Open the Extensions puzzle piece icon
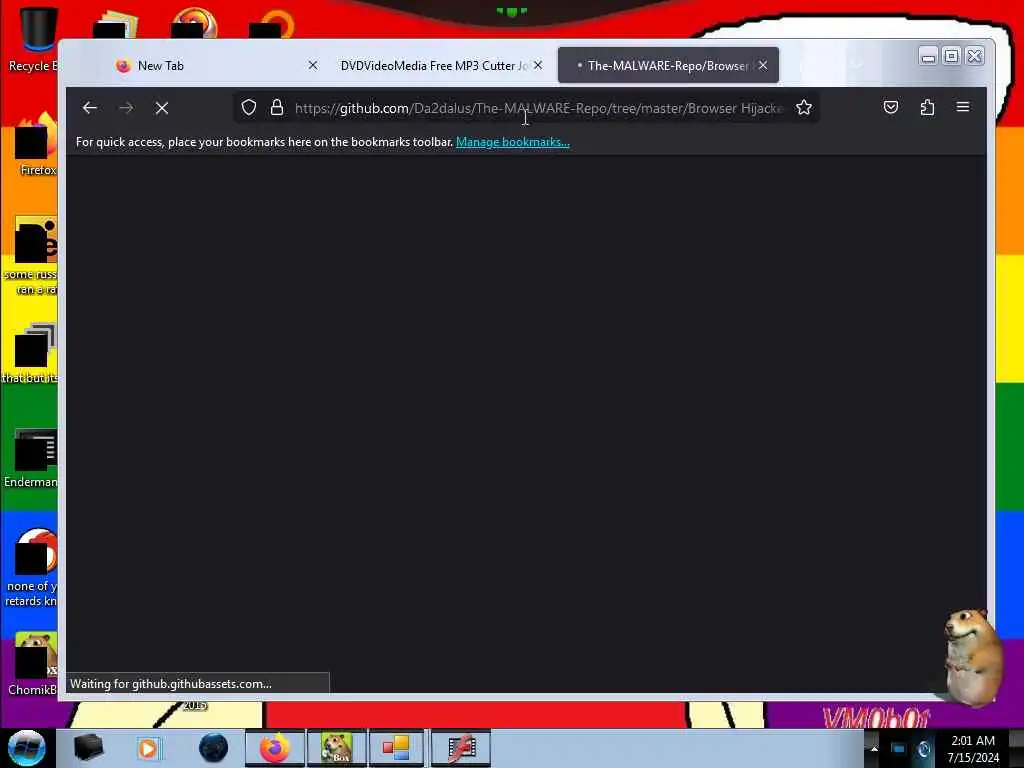This screenshot has width=1024, height=768. point(927,107)
